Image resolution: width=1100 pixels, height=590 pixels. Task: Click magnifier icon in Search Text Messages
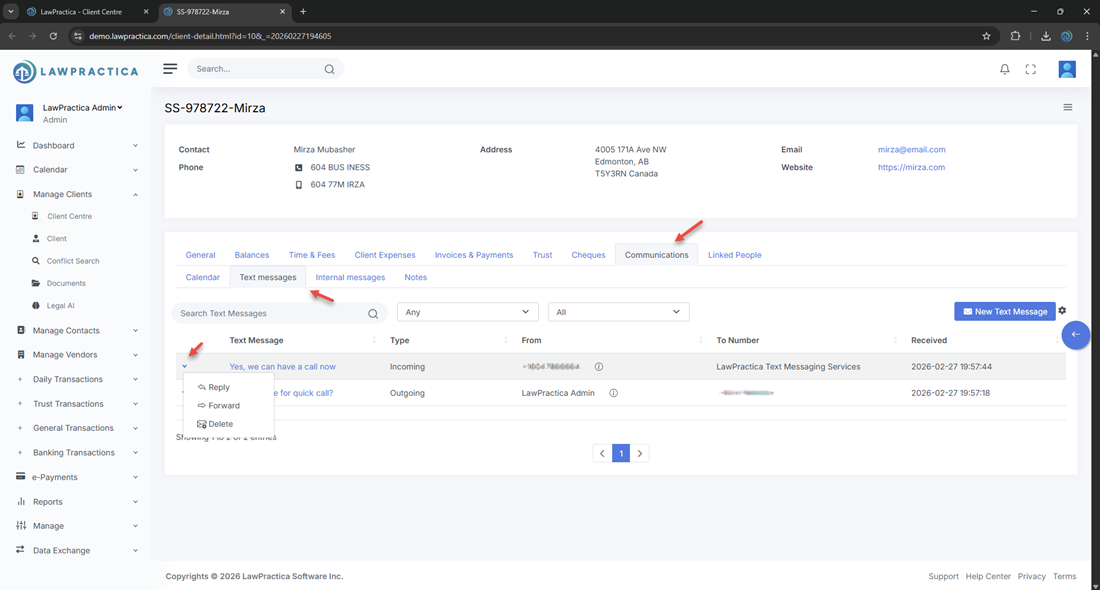373,313
